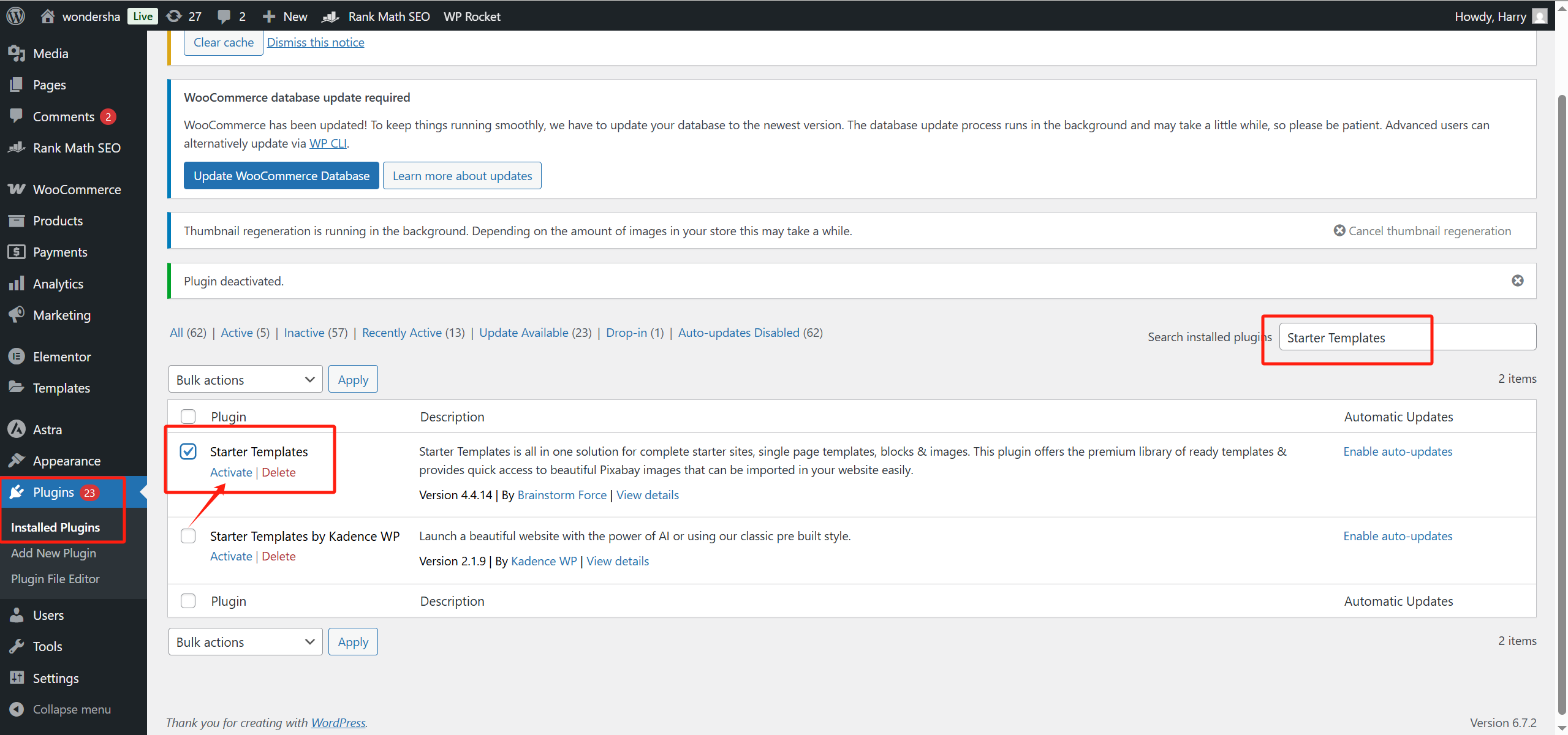1568x735 pixels.
Task: Toggle the select-all checkbox in the table header
Action: pos(188,417)
